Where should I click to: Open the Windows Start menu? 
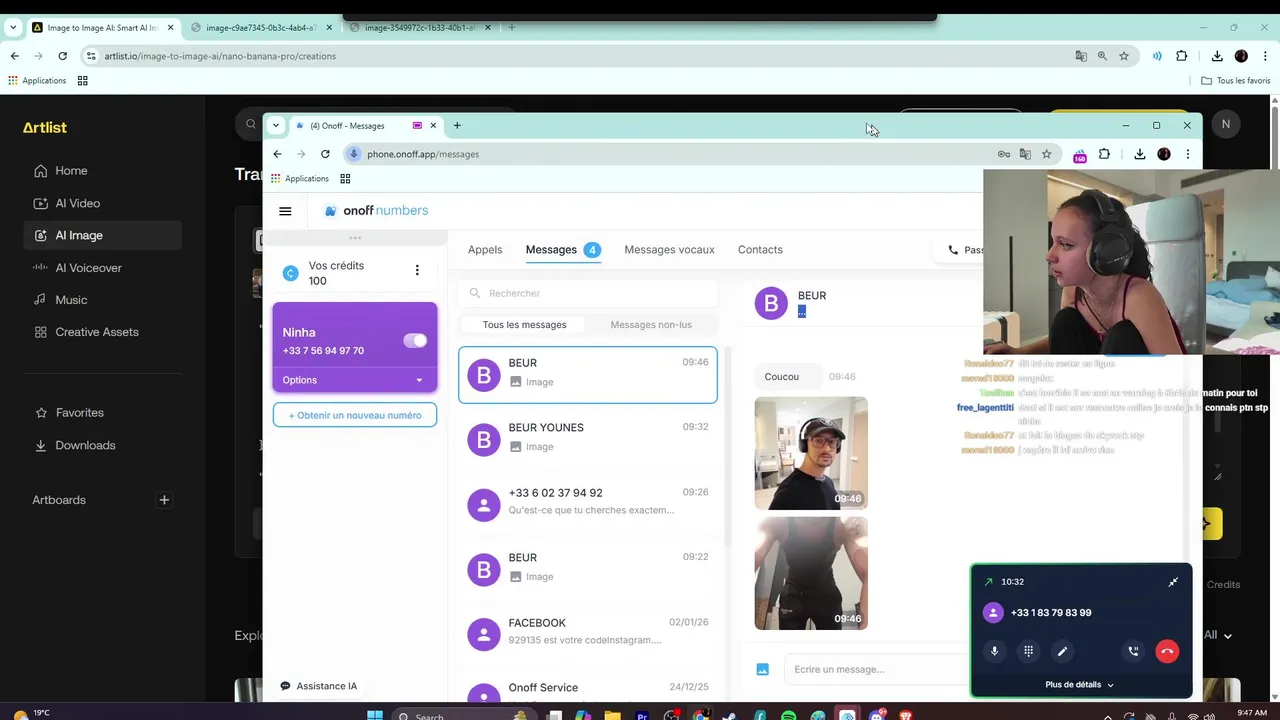375,716
